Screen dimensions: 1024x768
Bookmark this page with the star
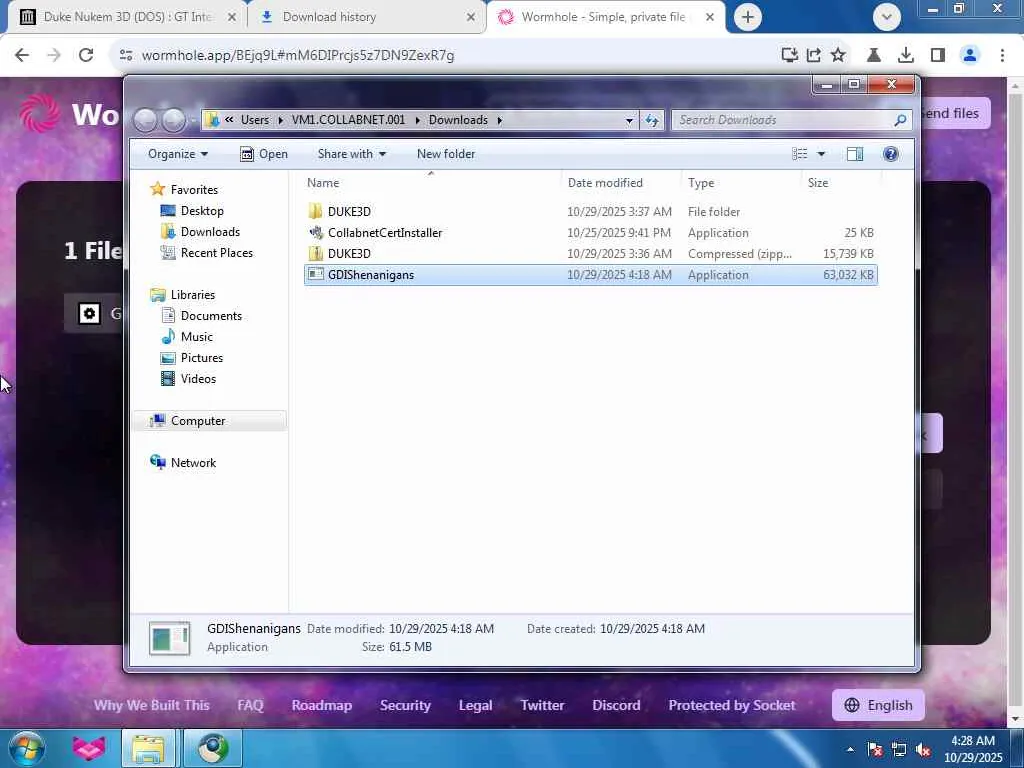point(838,56)
